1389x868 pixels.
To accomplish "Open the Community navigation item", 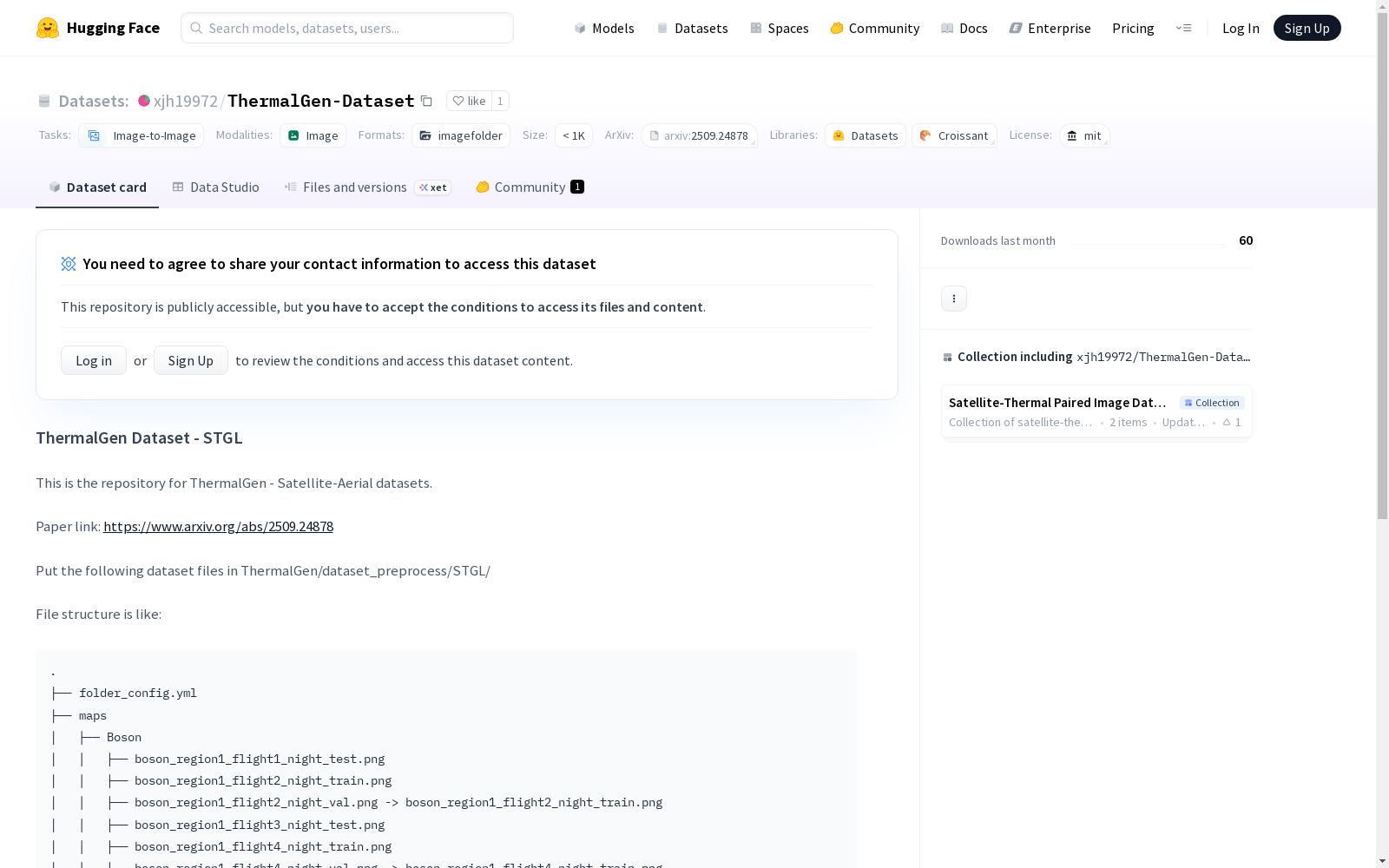I will click(x=874, y=28).
